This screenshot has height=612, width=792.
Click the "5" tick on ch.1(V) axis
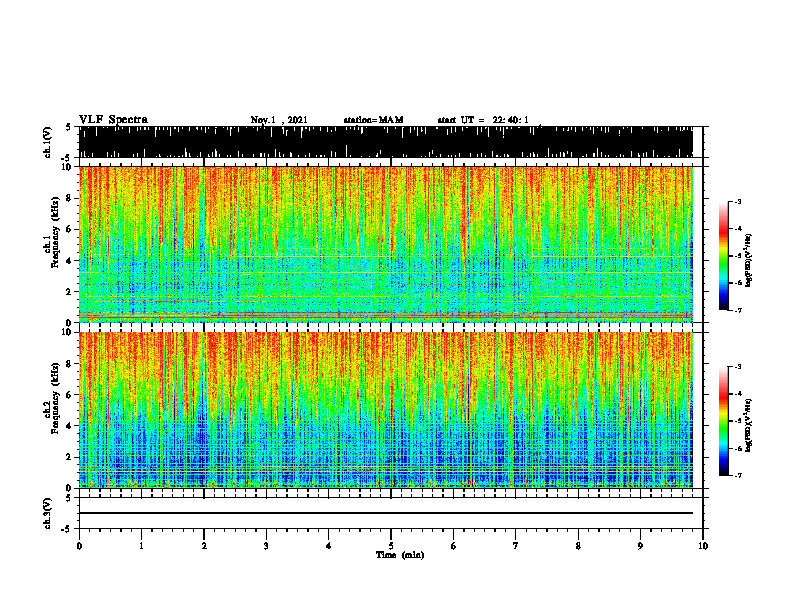tap(69, 127)
